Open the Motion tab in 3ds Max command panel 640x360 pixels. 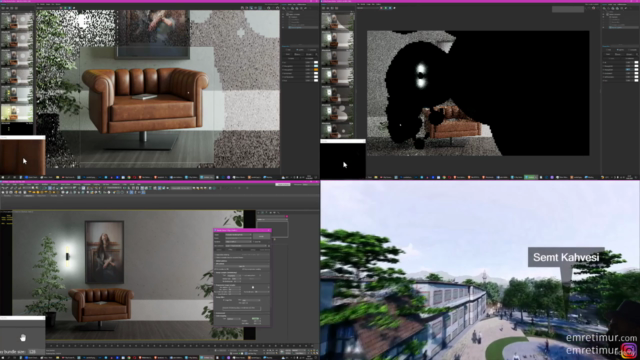271,213
